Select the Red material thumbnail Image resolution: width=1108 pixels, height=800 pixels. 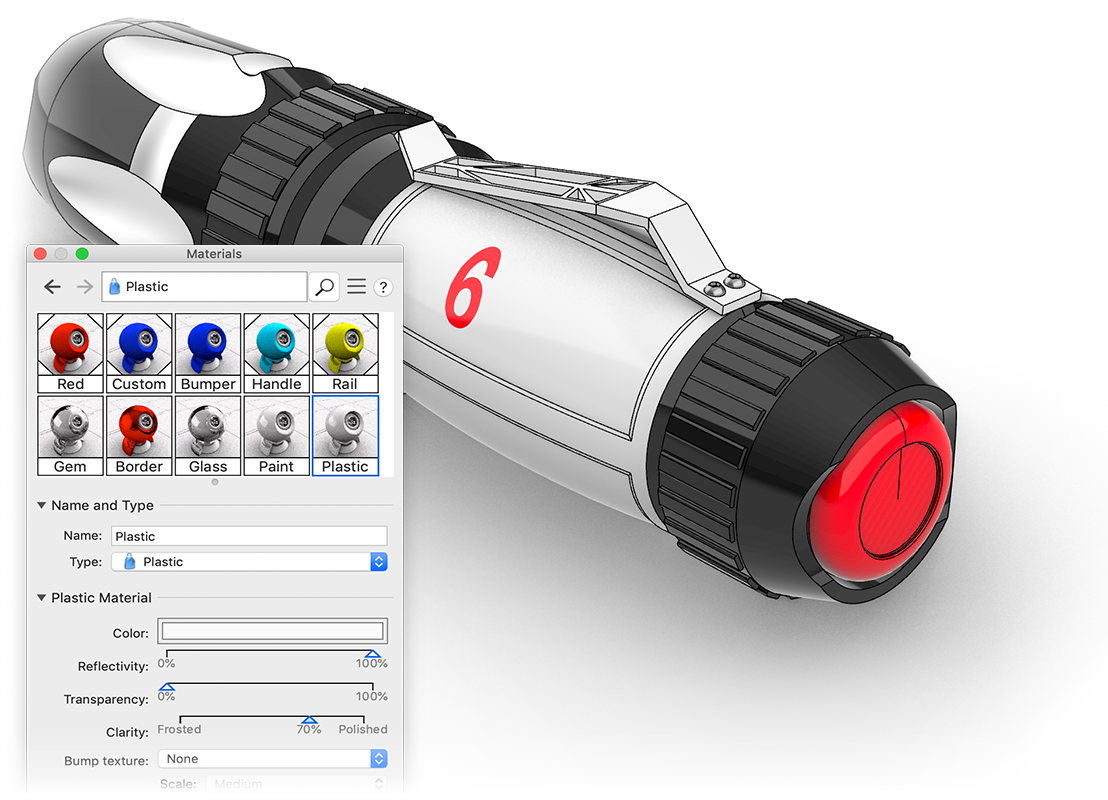point(71,352)
